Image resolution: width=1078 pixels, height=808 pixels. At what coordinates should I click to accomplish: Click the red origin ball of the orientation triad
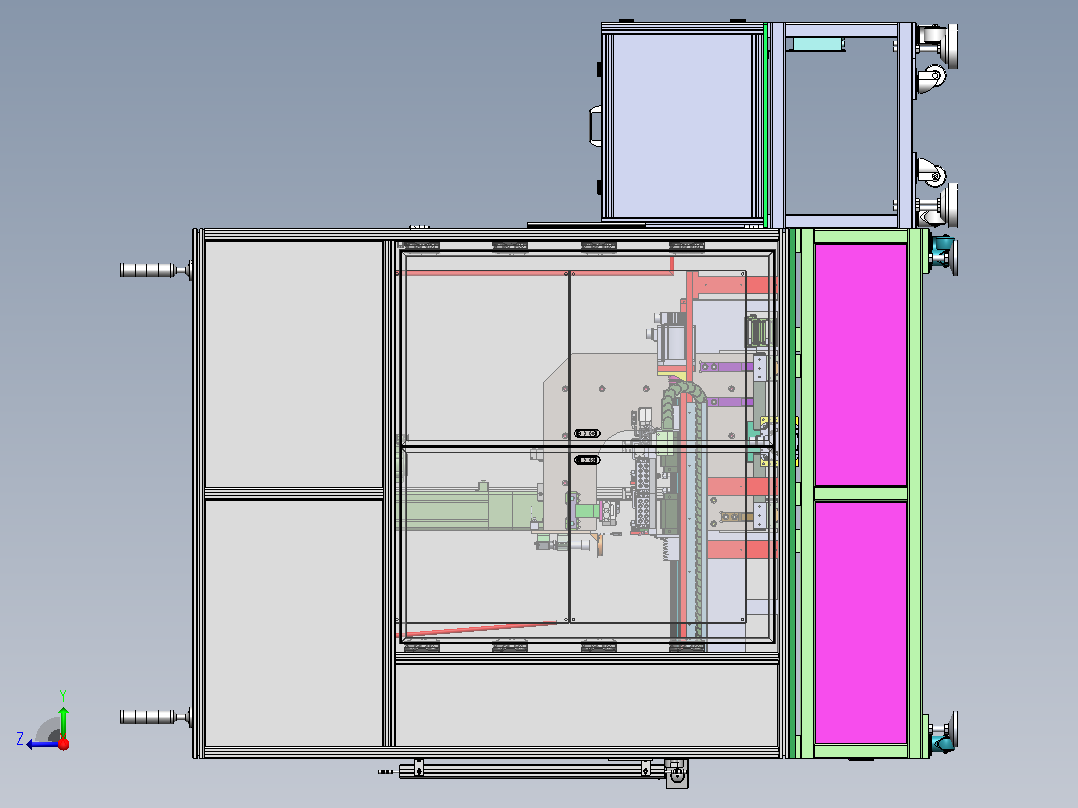[64, 744]
